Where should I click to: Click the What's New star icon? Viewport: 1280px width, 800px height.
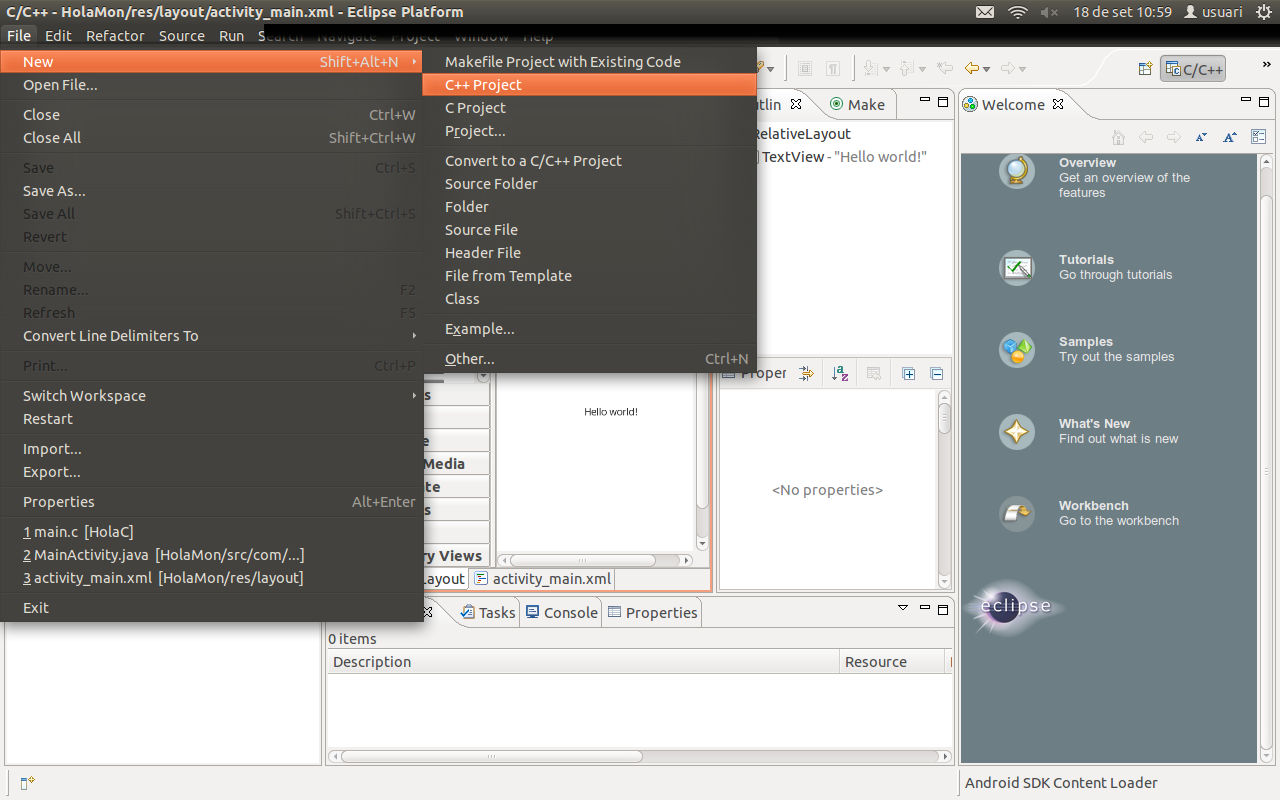[x=1016, y=432]
